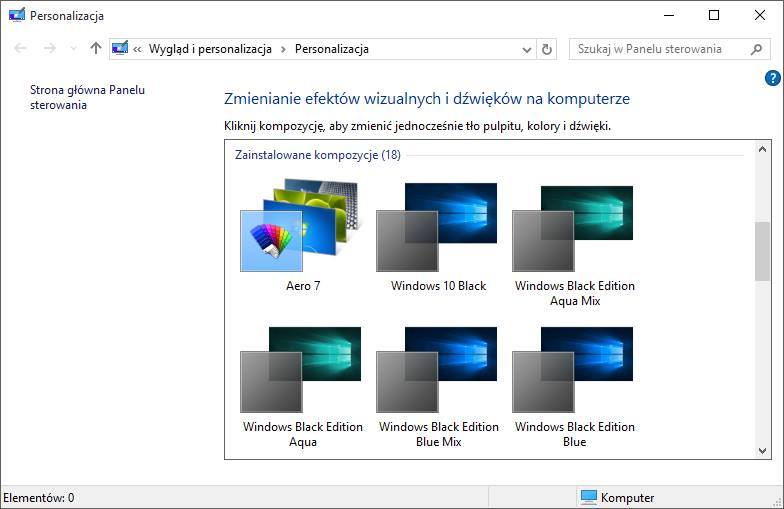
Task: Click the theme list scrollbar thumb
Action: (x=762, y=252)
